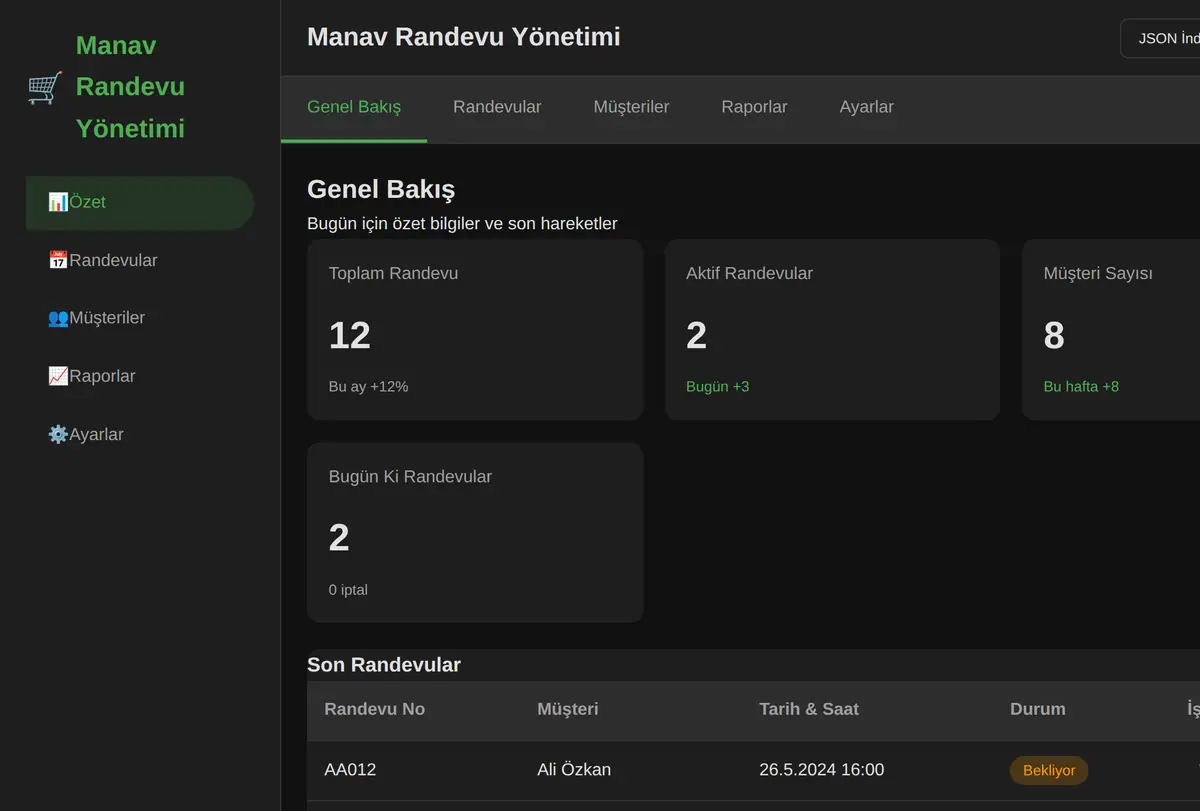Click the Tarih & Saat column header

point(809,709)
